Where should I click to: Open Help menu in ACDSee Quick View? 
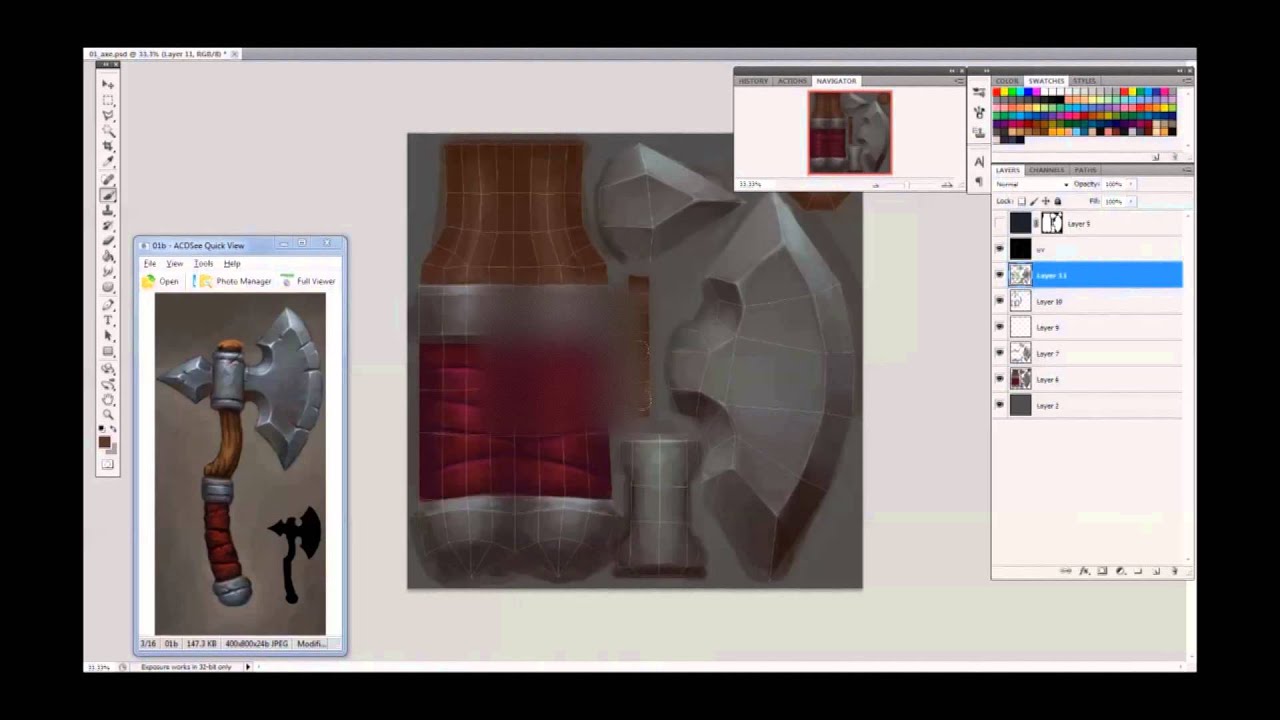(232, 263)
